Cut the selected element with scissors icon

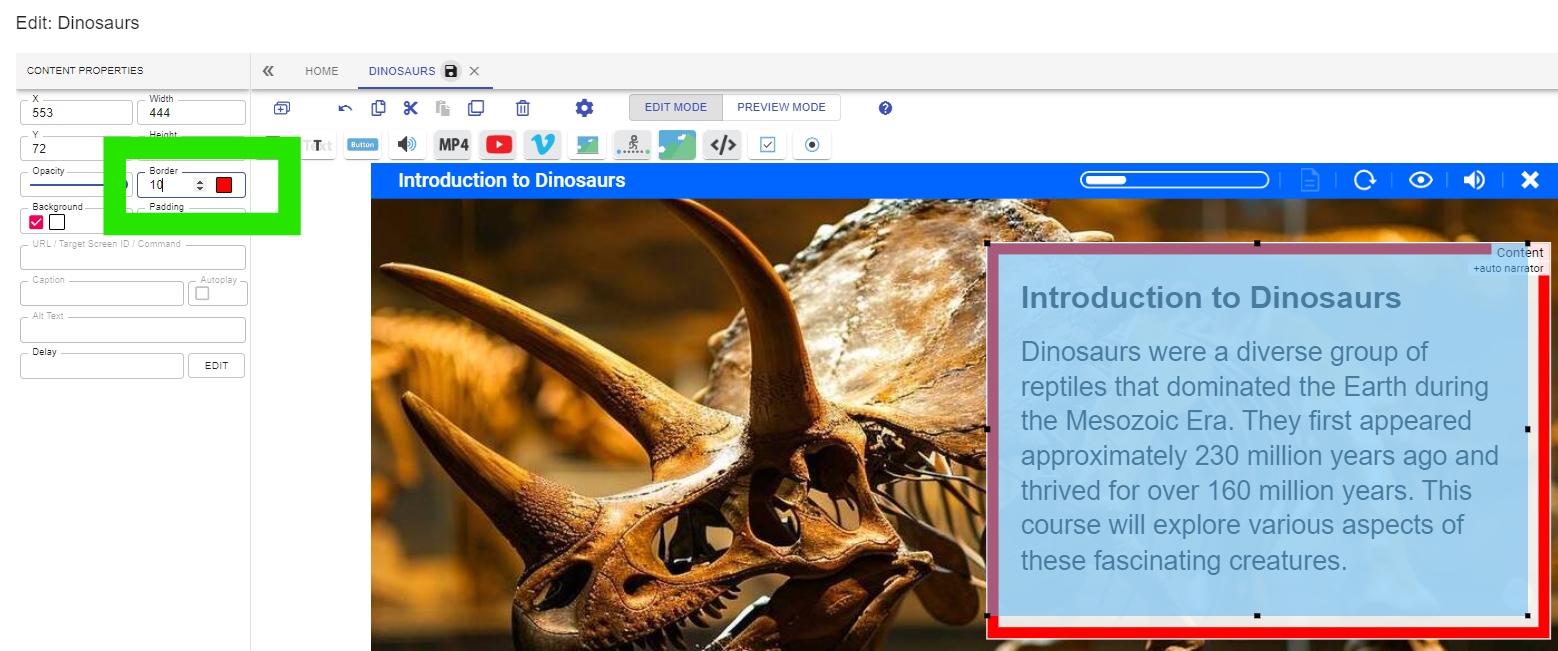tap(410, 108)
